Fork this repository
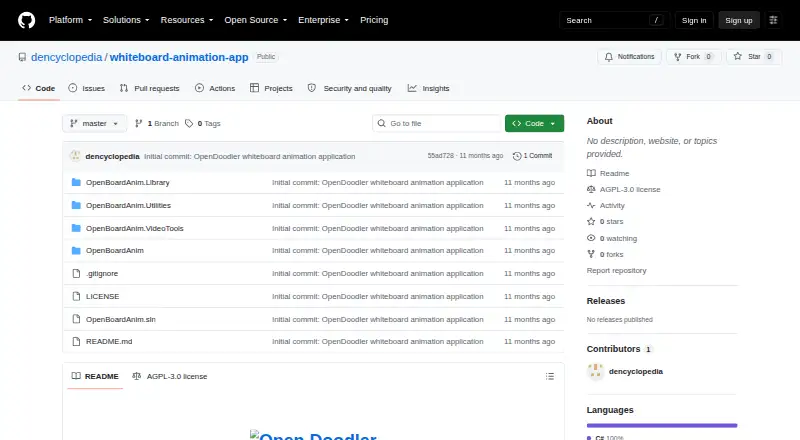The width and height of the screenshot is (800, 440). pyautogui.click(x=693, y=57)
